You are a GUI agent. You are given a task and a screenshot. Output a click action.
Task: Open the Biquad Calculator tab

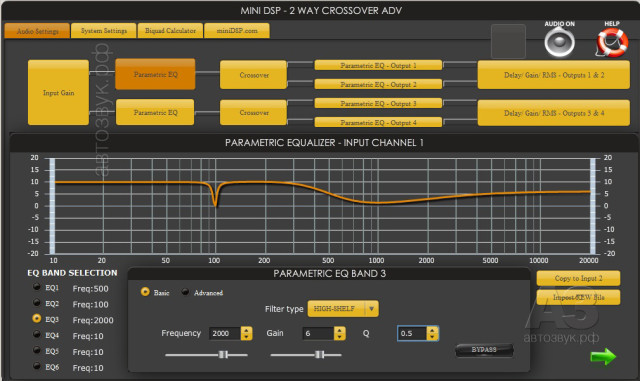pyautogui.click(x=170, y=31)
